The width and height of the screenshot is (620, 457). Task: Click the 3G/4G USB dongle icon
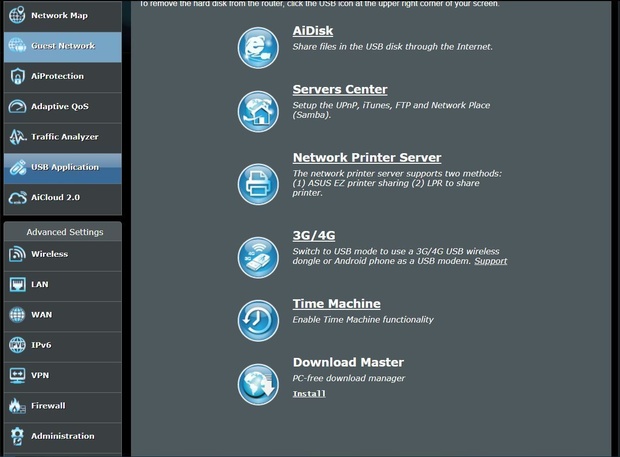258,258
